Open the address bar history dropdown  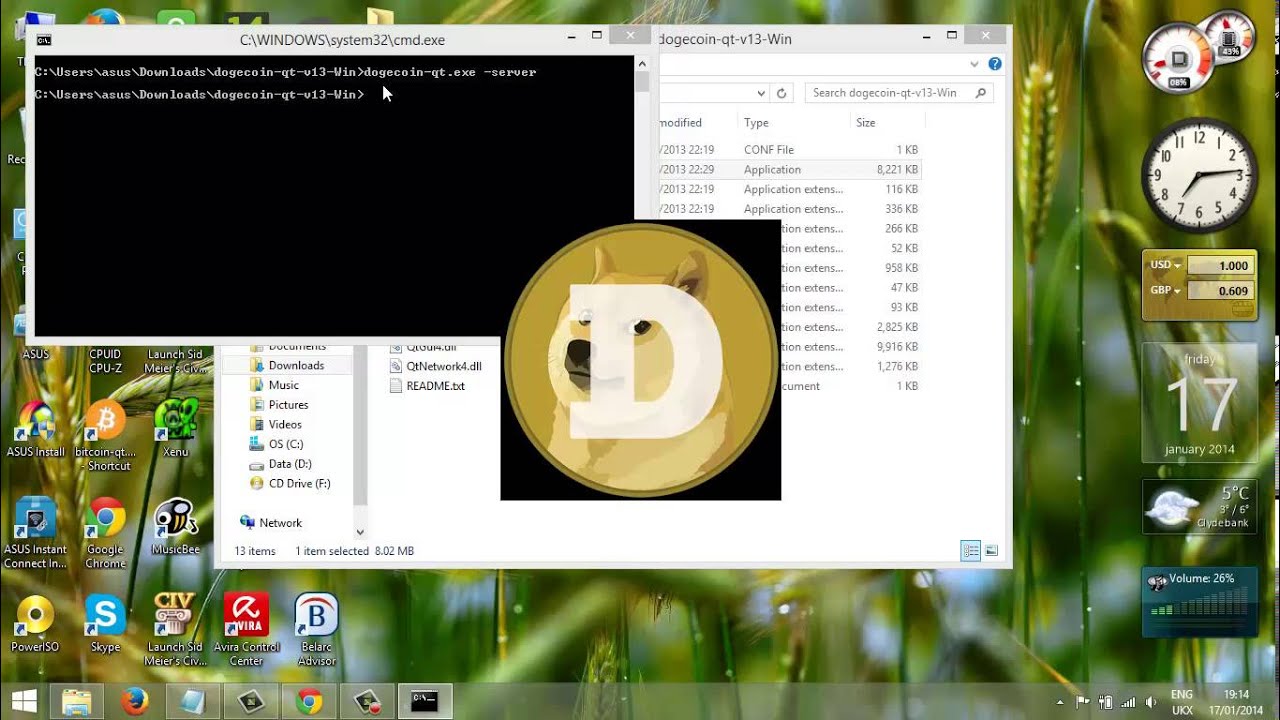(761, 93)
